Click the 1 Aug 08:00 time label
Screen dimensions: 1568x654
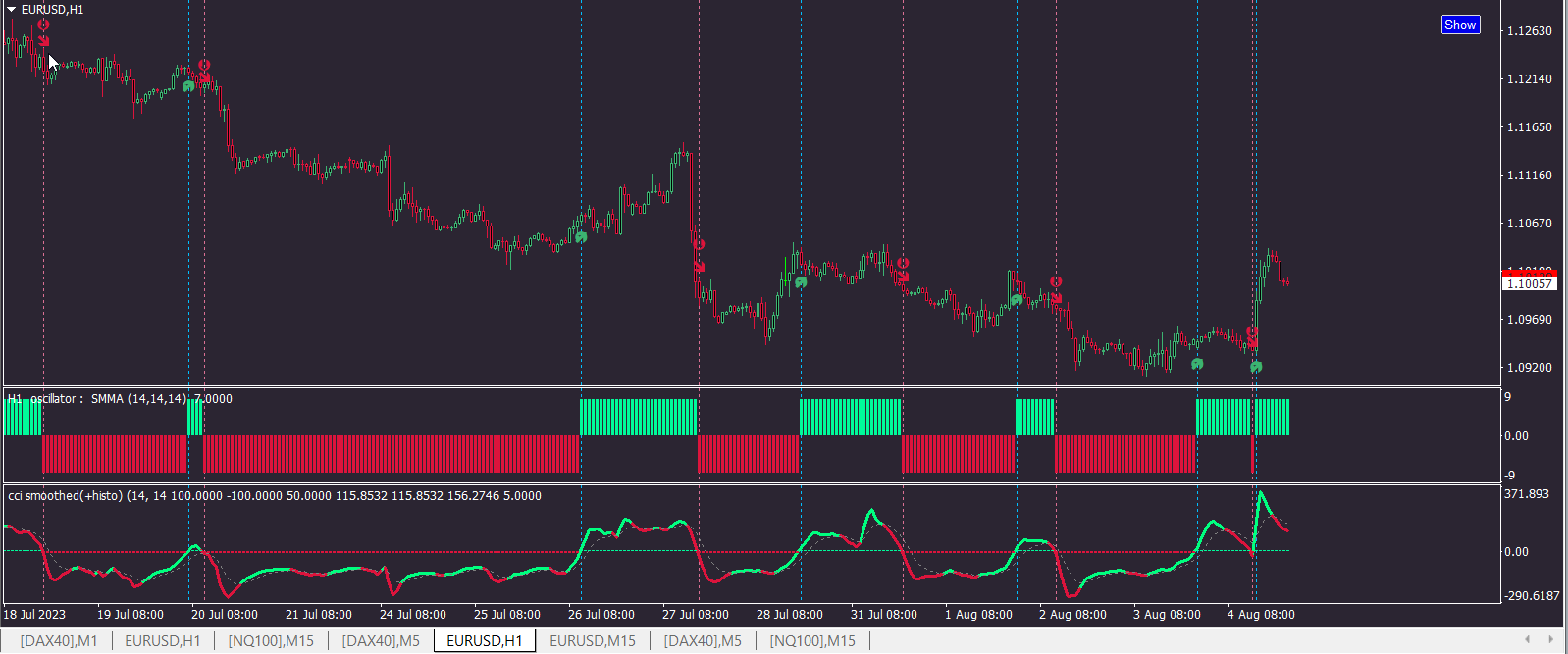tap(978, 614)
